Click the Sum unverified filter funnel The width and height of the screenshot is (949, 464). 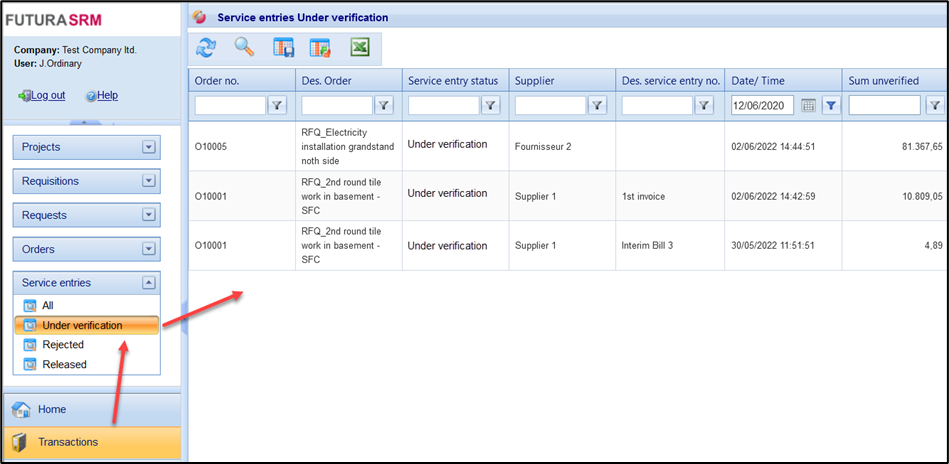click(x=934, y=105)
